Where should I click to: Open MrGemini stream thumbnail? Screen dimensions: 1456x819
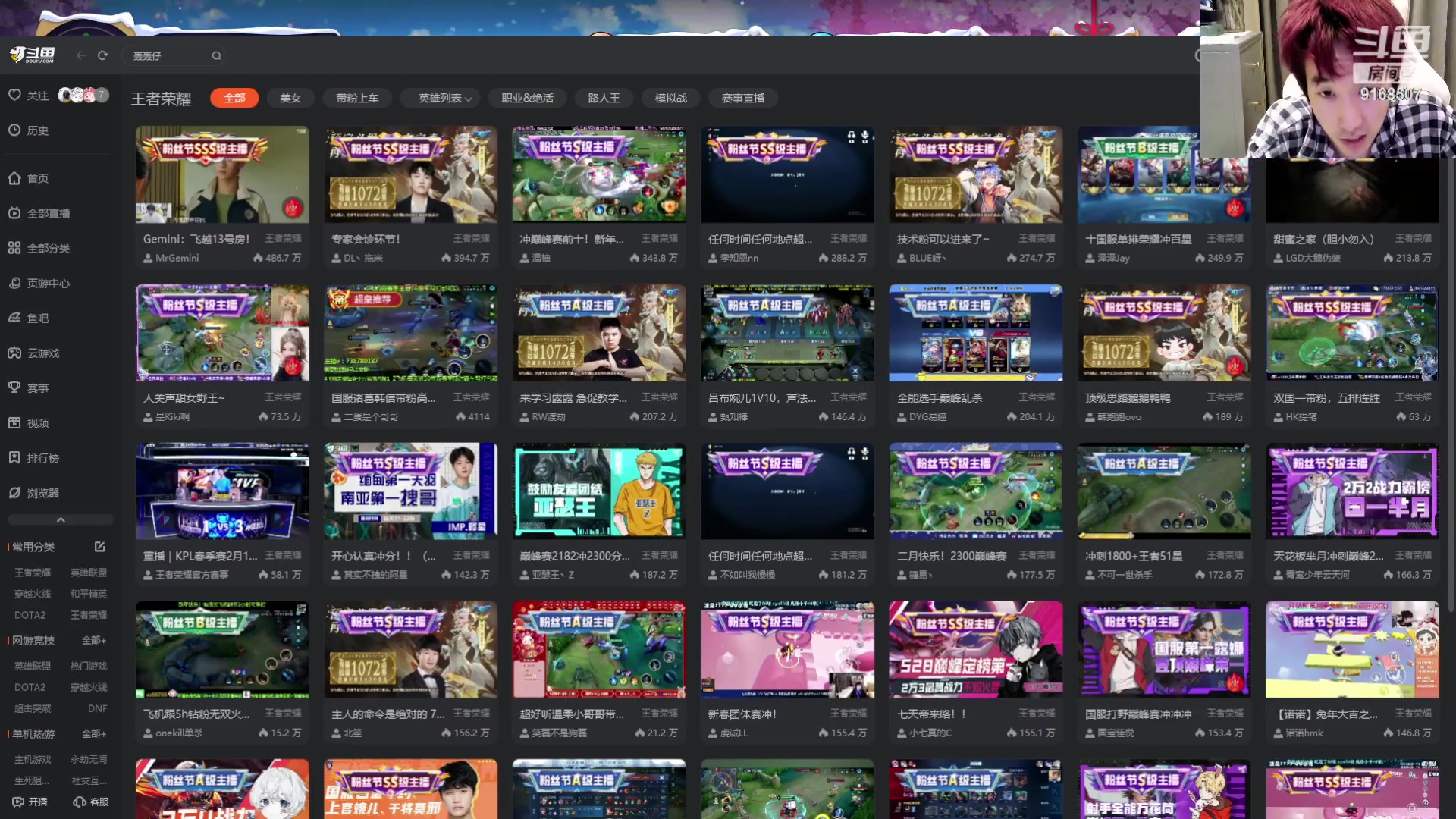[x=222, y=174]
